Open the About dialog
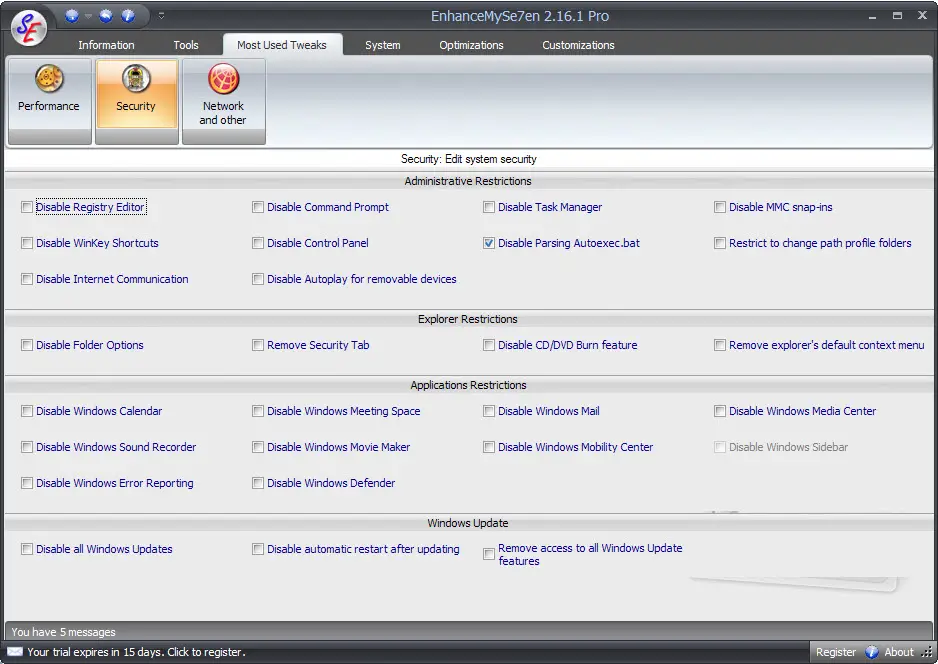 (x=890, y=652)
